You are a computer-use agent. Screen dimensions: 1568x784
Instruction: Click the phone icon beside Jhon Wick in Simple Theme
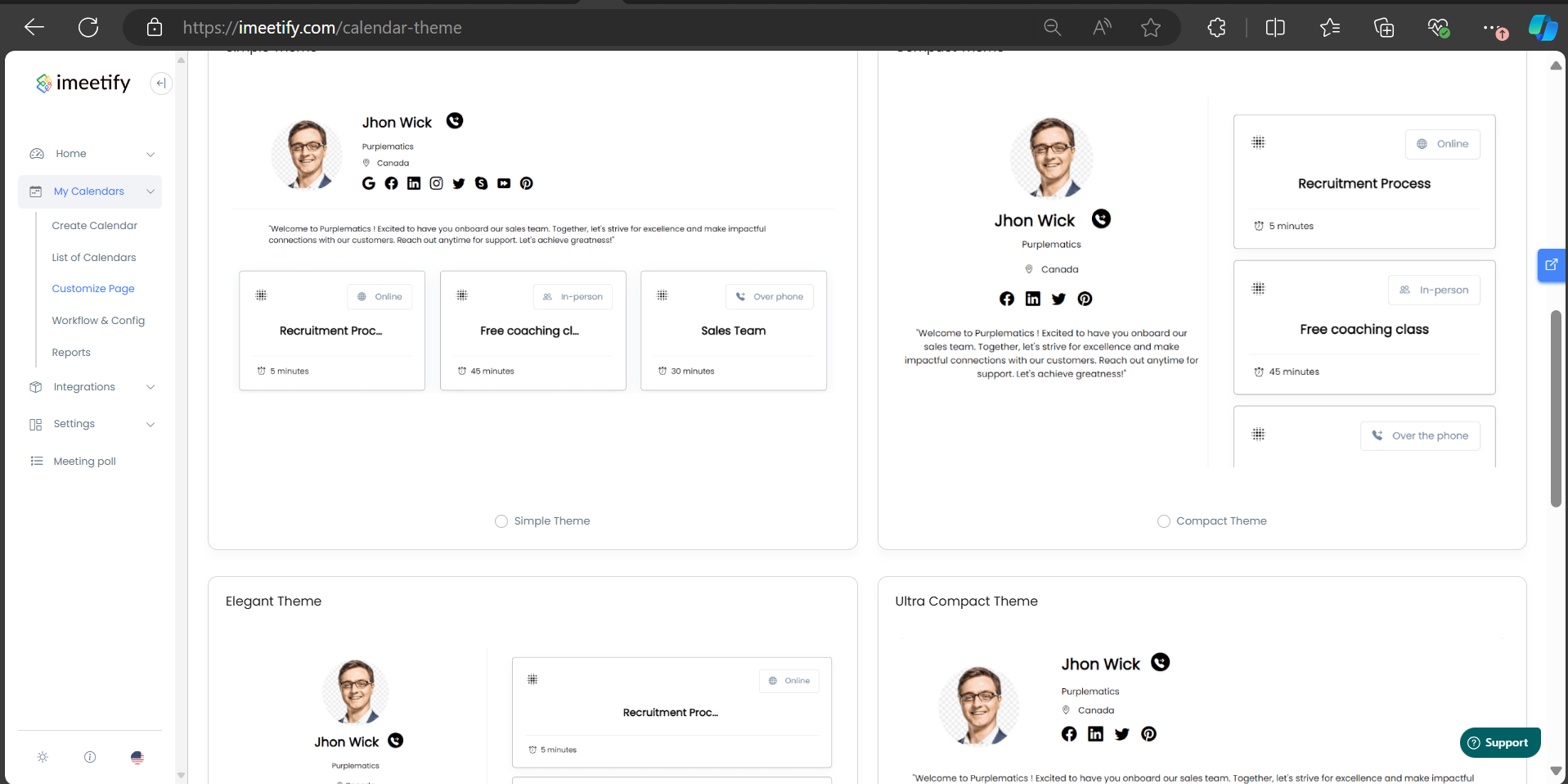point(455,121)
